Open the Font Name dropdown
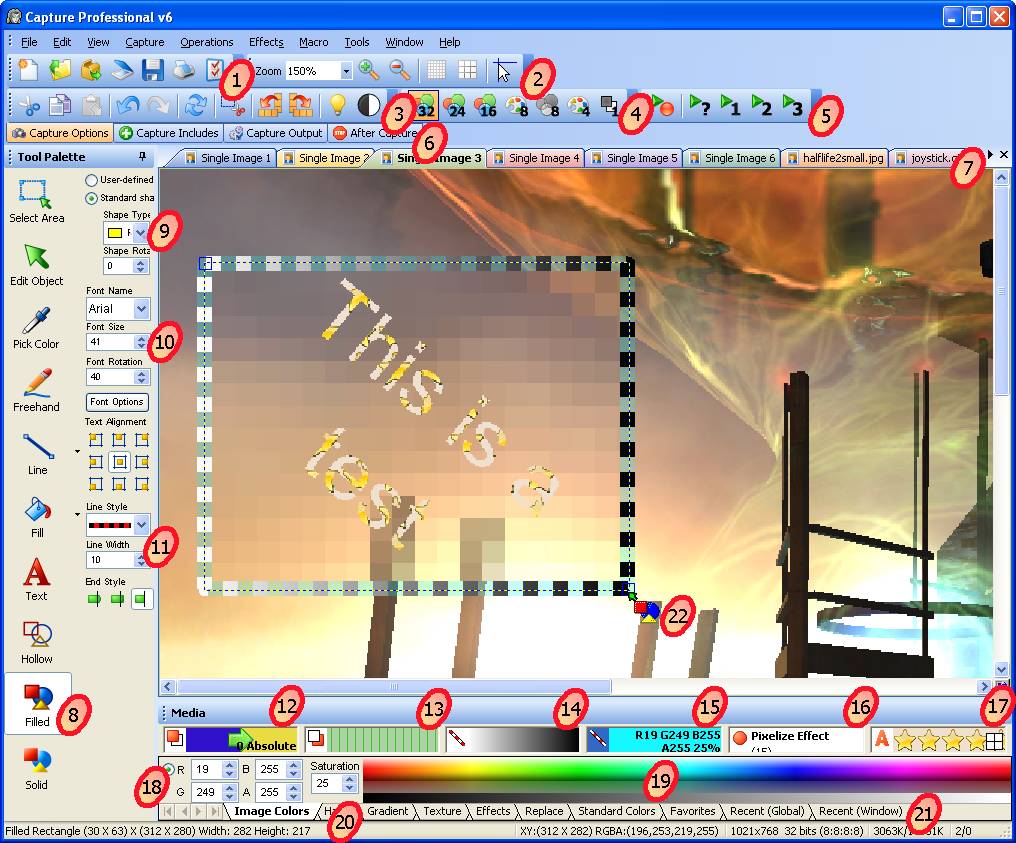Viewport: 1016px width, 843px height. [141, 308]
